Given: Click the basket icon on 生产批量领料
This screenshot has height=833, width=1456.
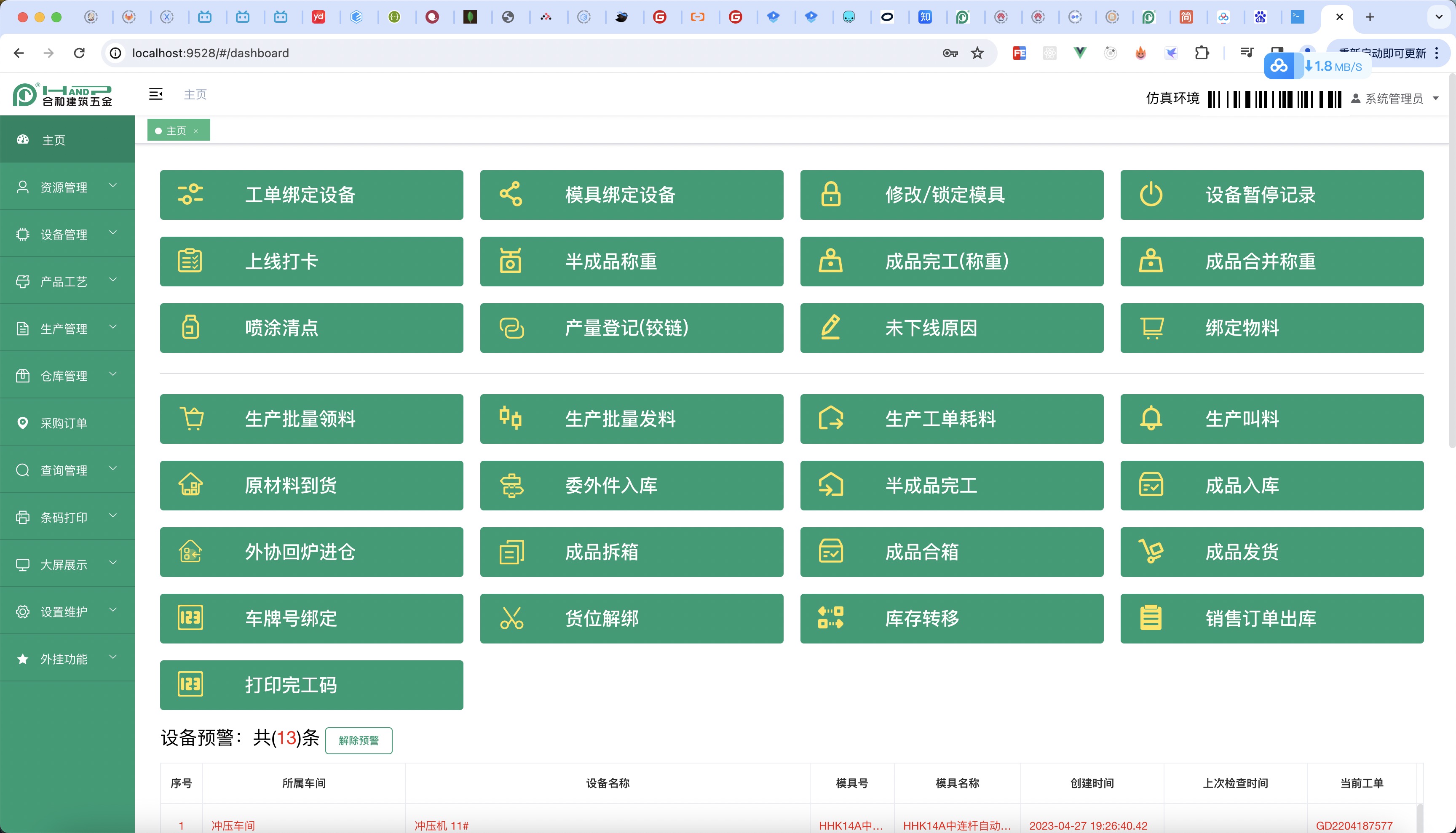Looking at the screenshot, I should pos(192,418).
